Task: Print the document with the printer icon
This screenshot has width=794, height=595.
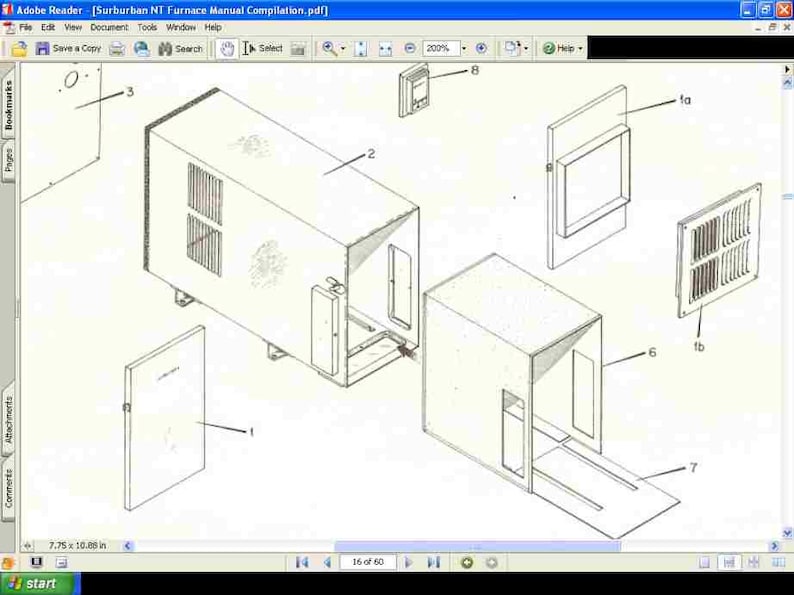Action: (x=117, y=49)
